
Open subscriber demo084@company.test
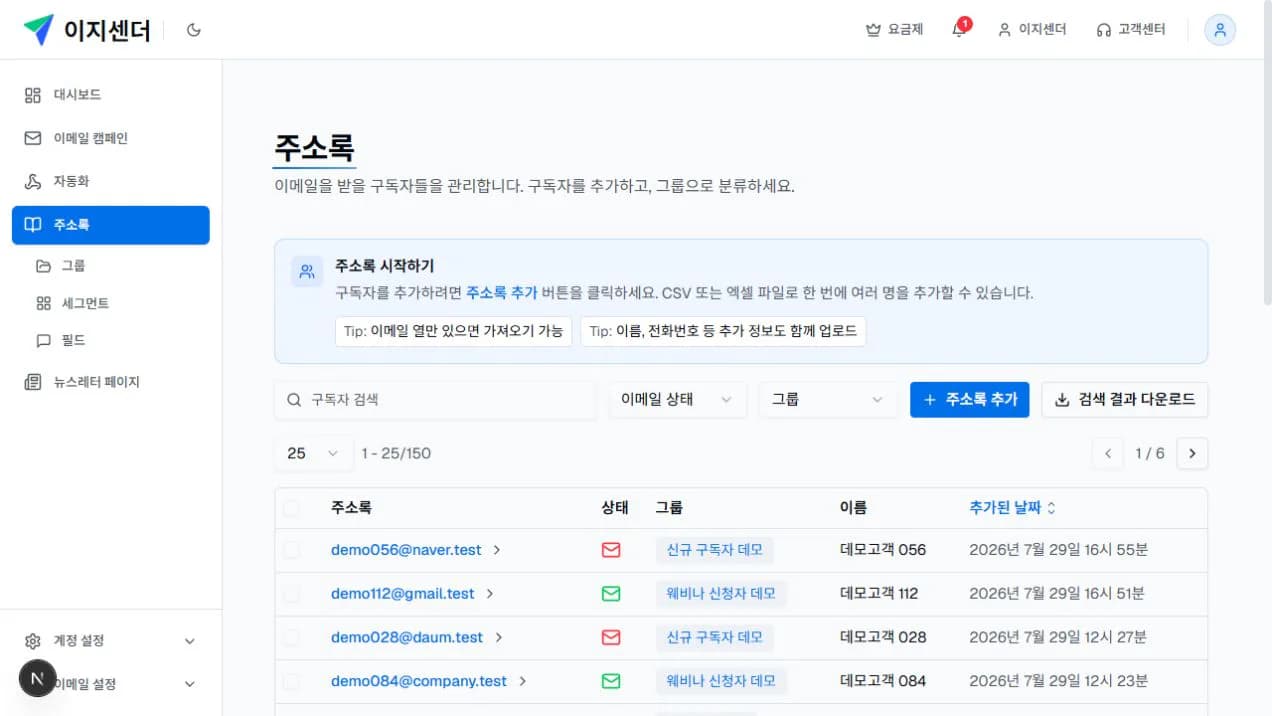(419, 681)
